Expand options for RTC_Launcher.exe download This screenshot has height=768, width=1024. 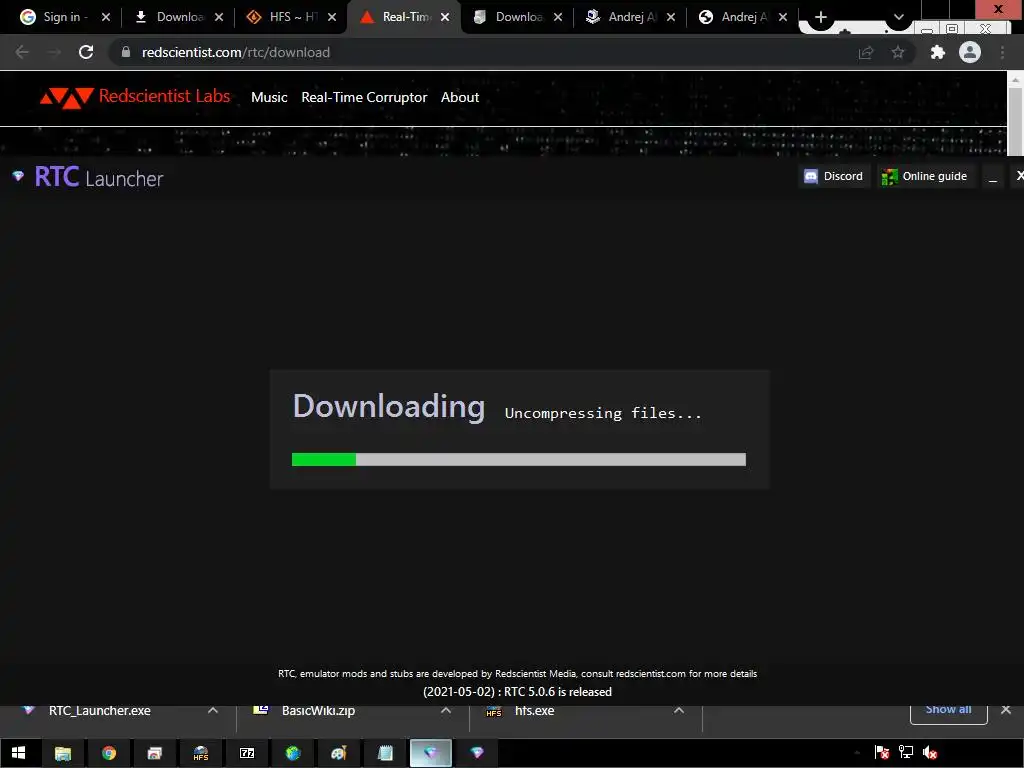[213, 711]
